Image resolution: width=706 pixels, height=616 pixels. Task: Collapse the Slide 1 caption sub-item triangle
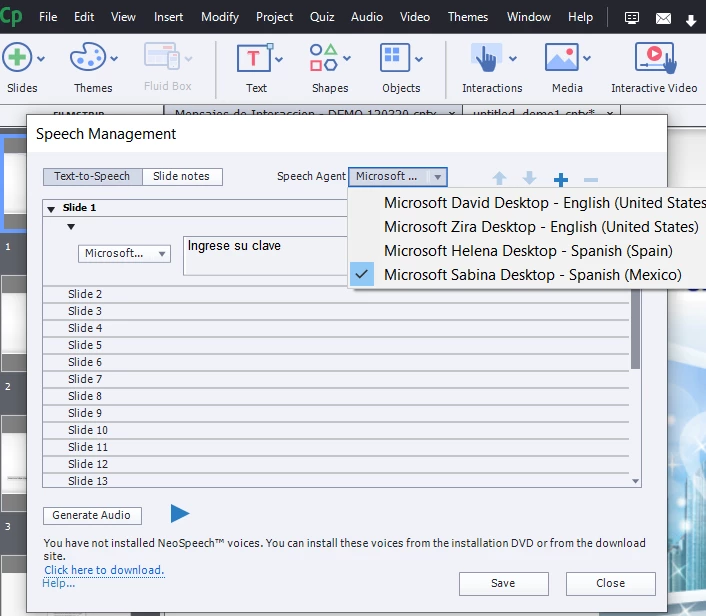[71, 226]
